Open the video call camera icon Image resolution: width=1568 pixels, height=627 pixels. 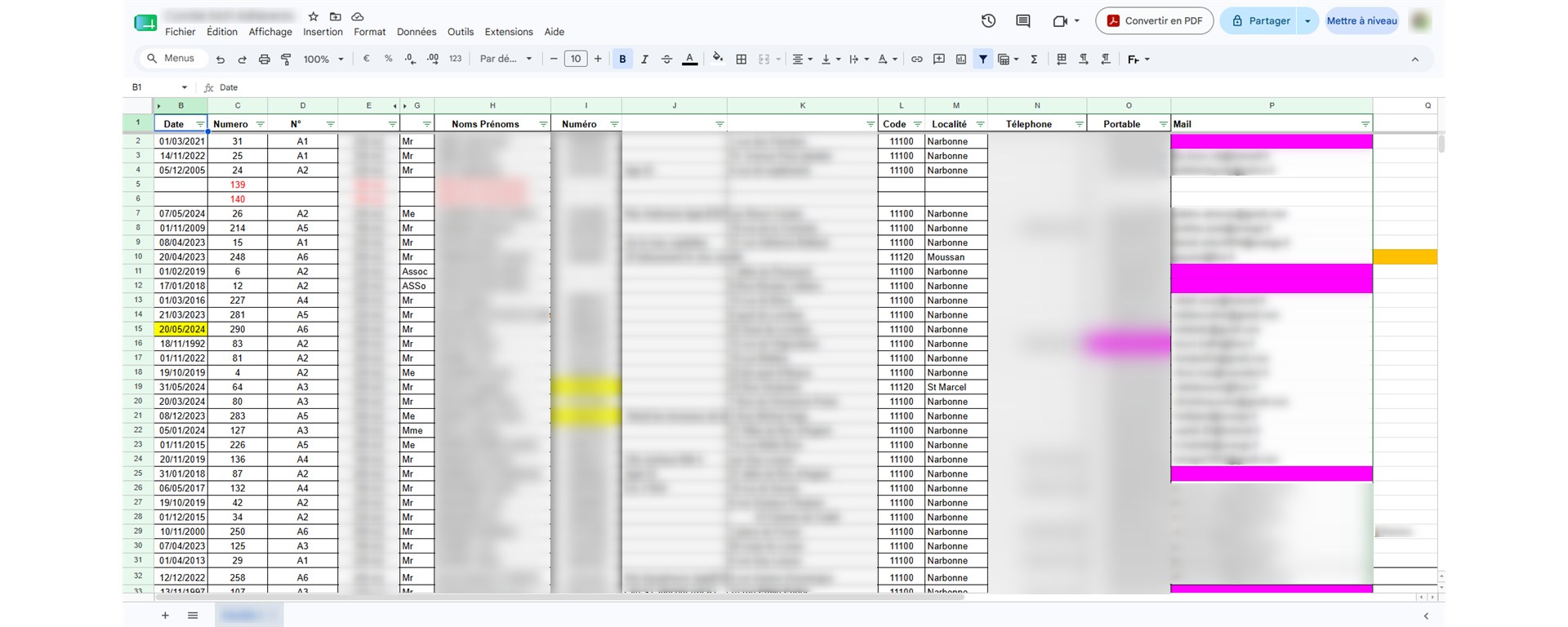coord(1066,21)
